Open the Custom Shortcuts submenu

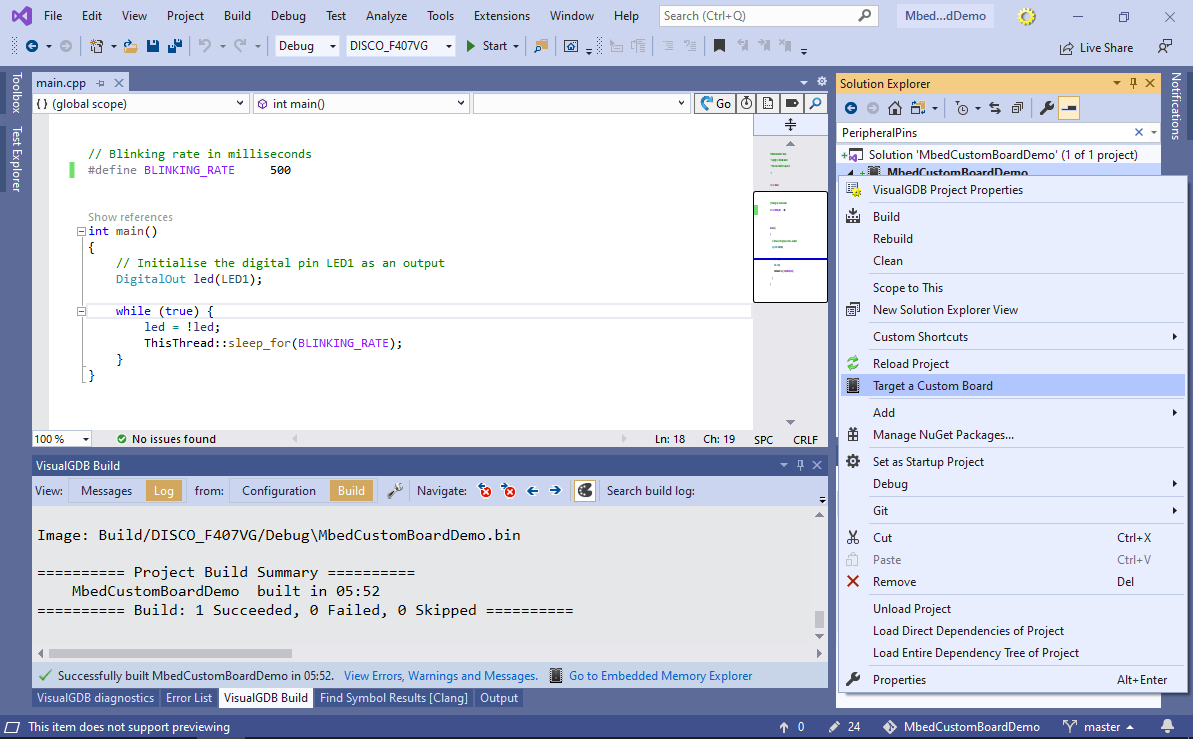[x=1013, y=337]
